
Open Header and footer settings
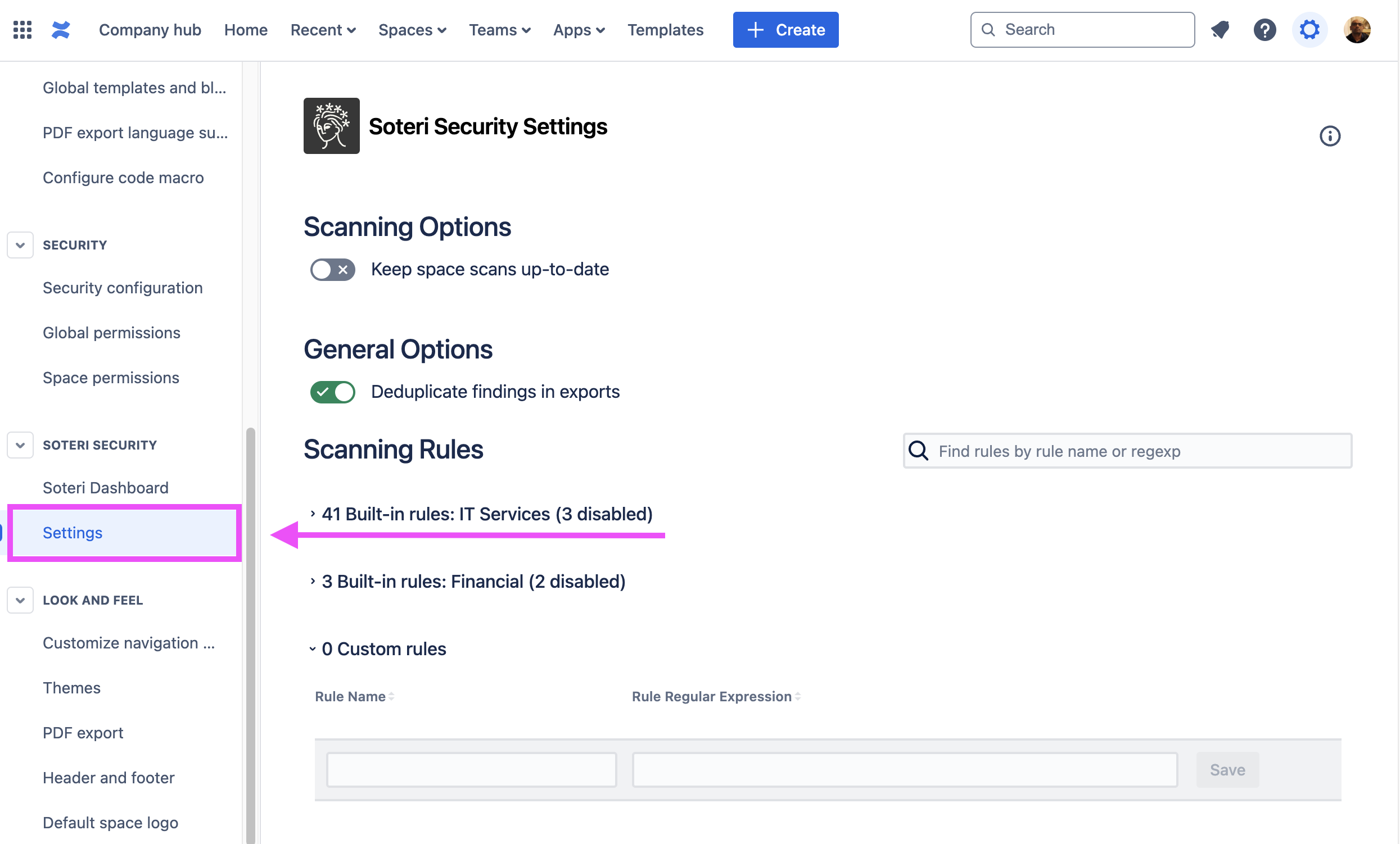pos(109,777)
